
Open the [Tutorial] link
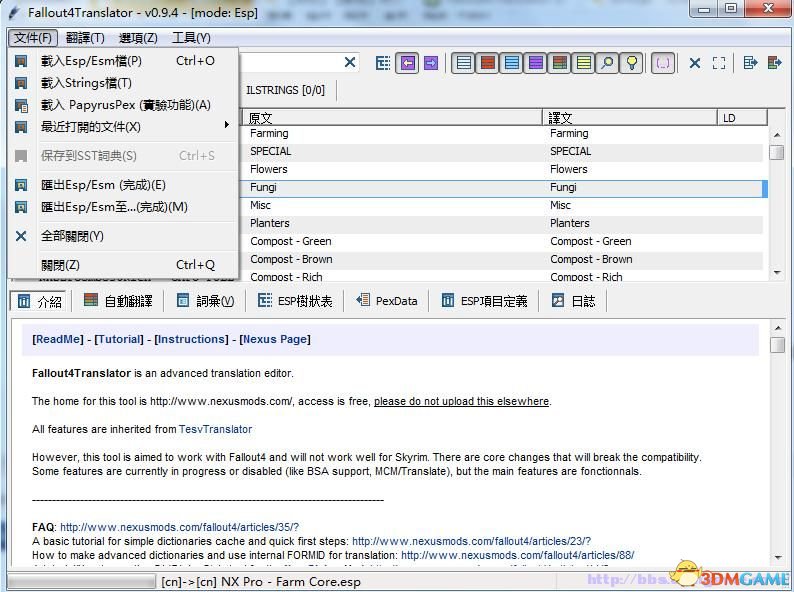coord(119,339)
